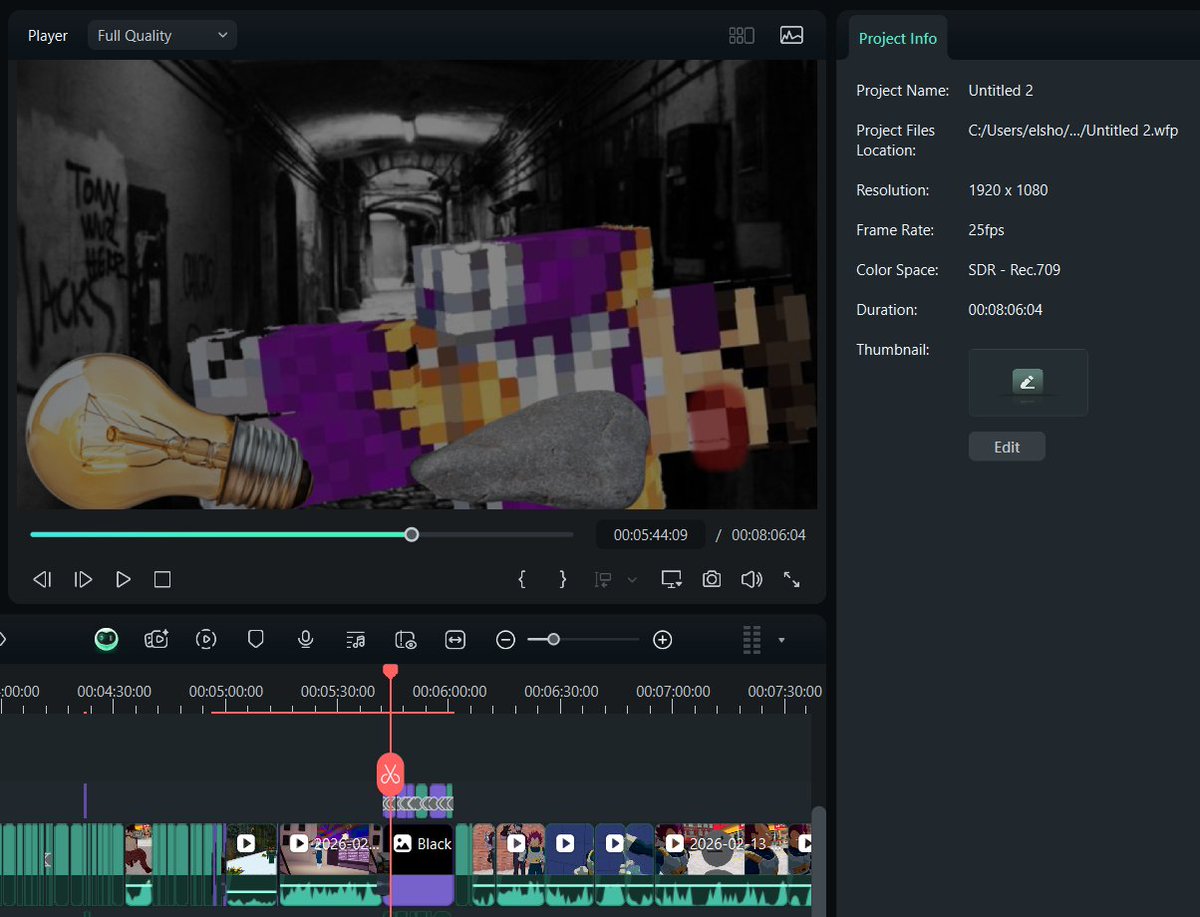Click the Duration value 00:08:06:04 in Project Info
This screenshot has height=917, width=1200.
pos(1005,310)
